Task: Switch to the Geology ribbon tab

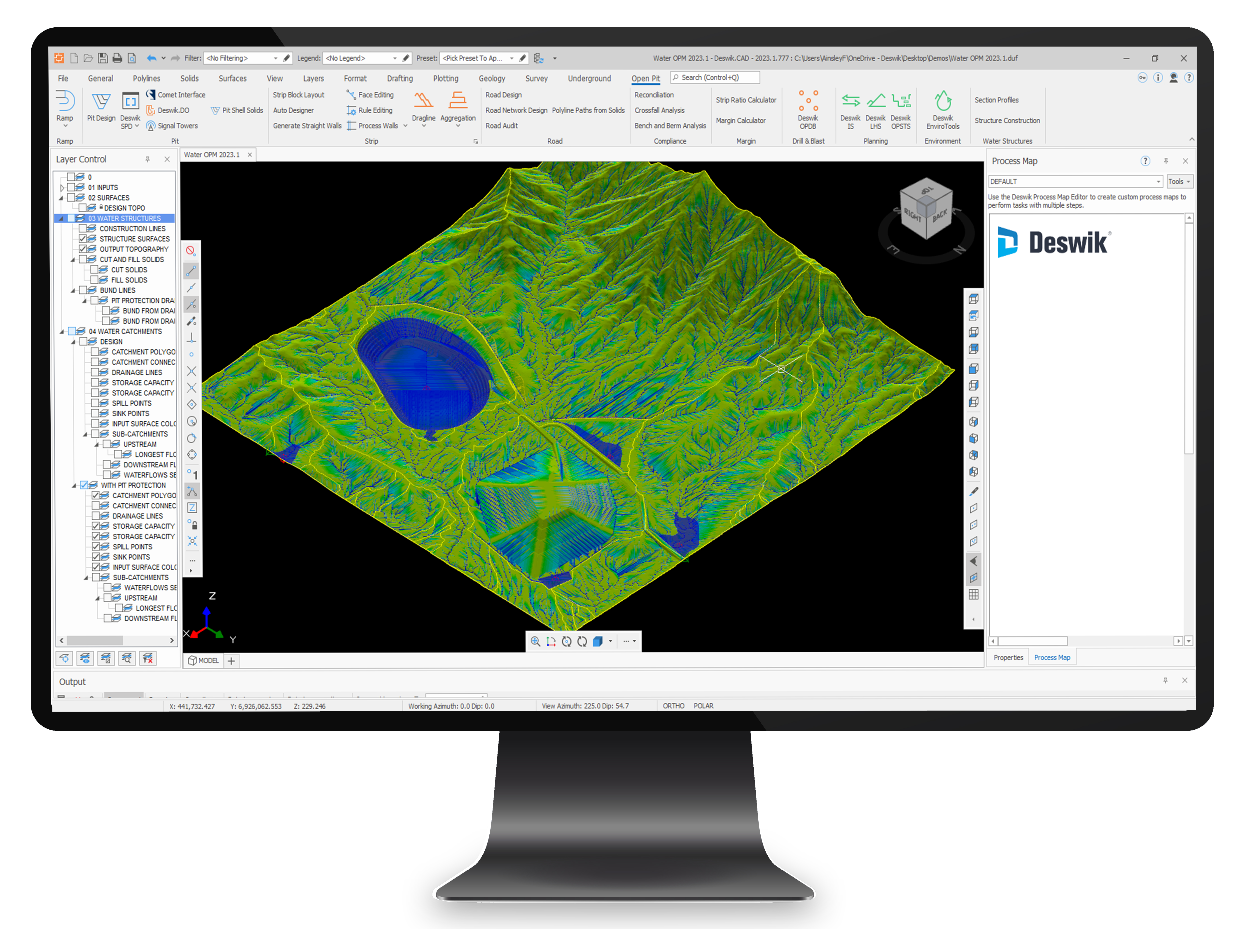Action: 492,78
